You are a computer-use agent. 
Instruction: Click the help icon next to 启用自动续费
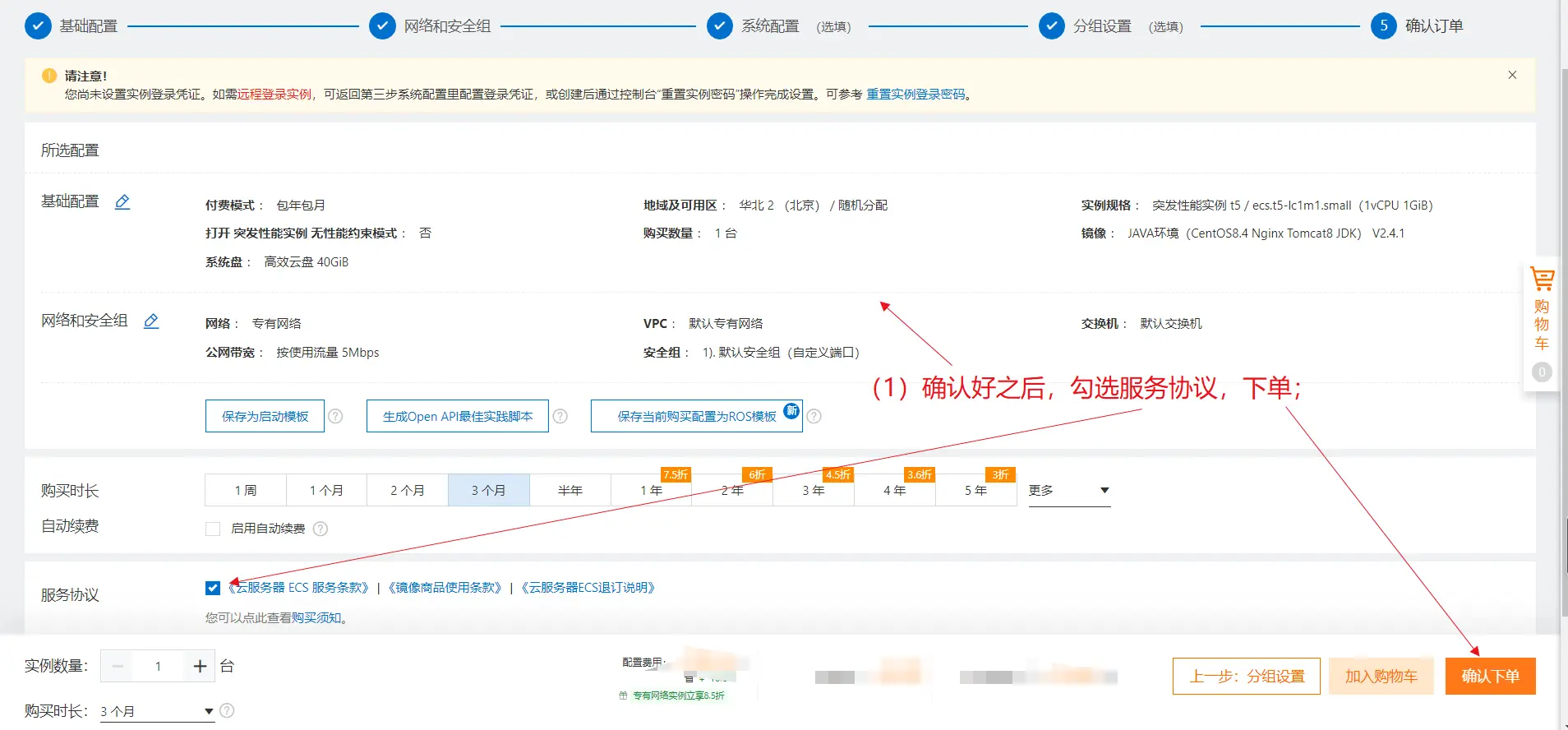321,529
